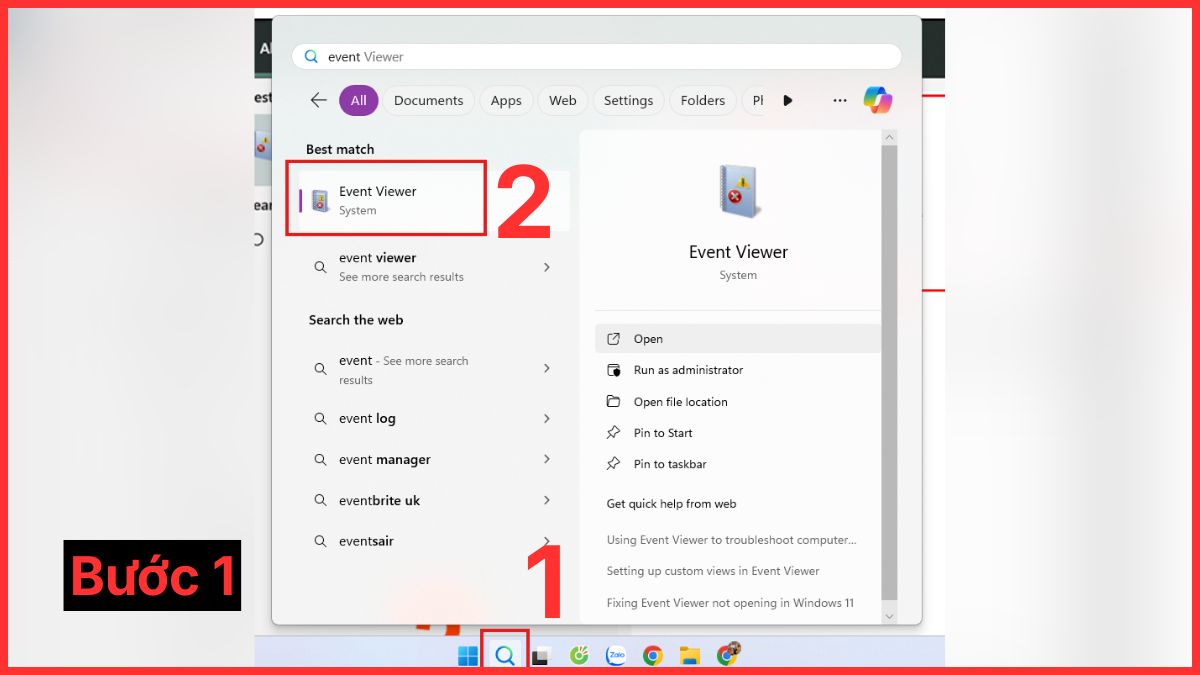
Task: Click the preview pane vertical scrollbar thumb
Action: [889, 372]
